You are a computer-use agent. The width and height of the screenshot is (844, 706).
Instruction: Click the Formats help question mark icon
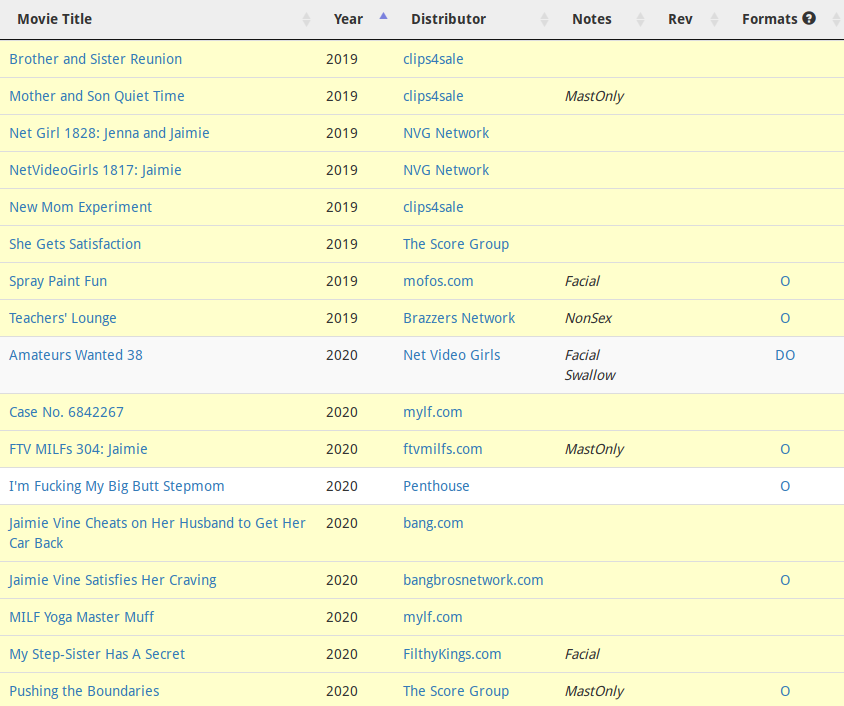809,18
